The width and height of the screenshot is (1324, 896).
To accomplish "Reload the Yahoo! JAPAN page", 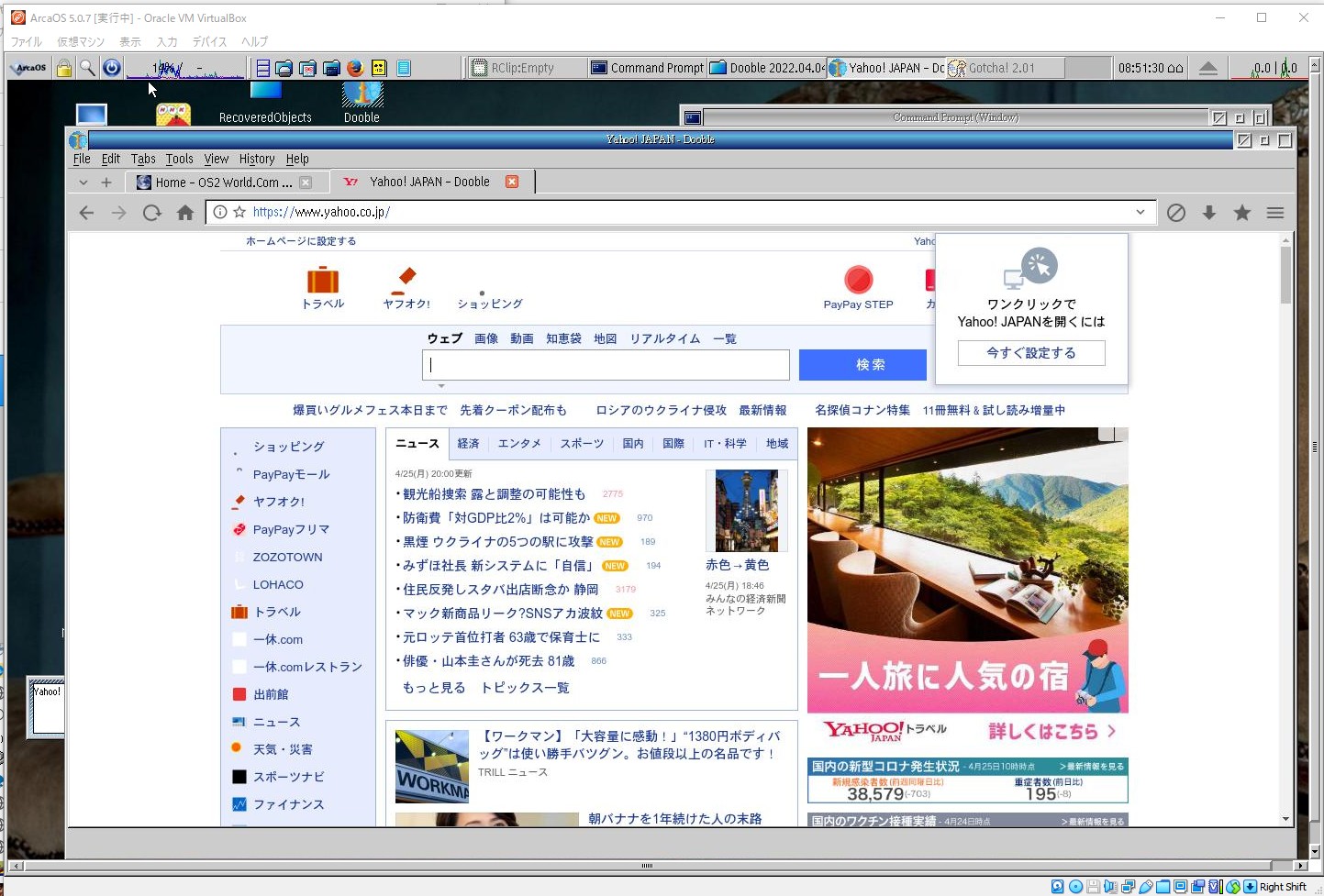I will 152,213.
